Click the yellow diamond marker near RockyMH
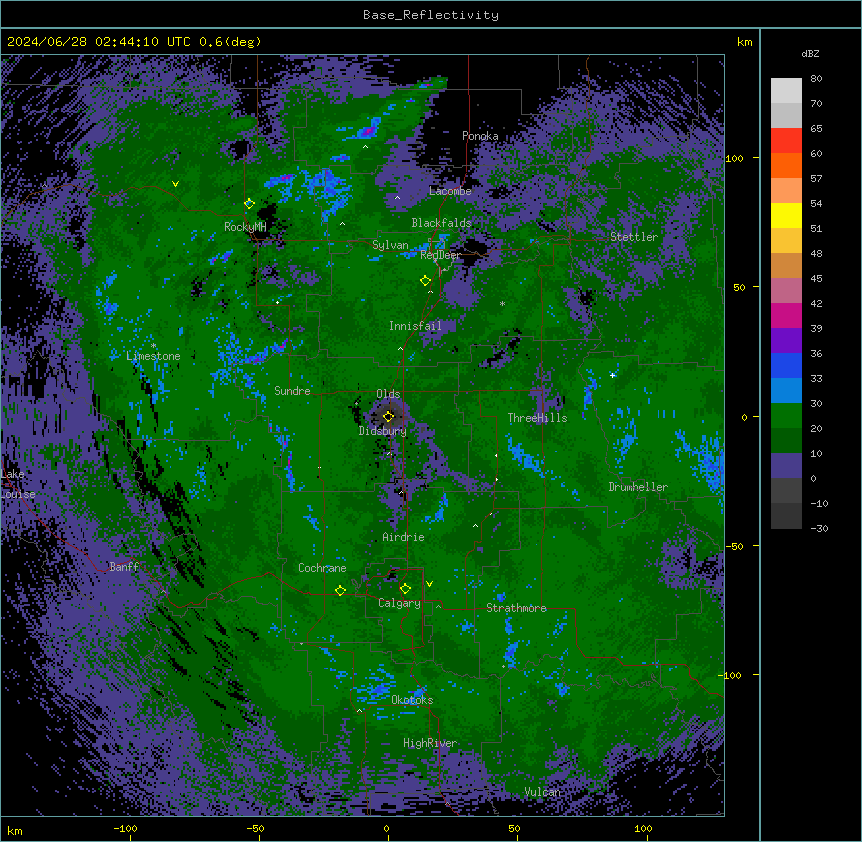Viewport: 862px width, 842px height. point(249,204)
